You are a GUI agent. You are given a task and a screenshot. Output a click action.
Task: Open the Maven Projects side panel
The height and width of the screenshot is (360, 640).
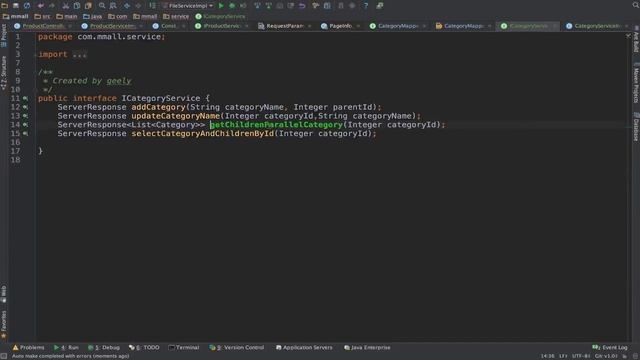click(x=636, y=84)
